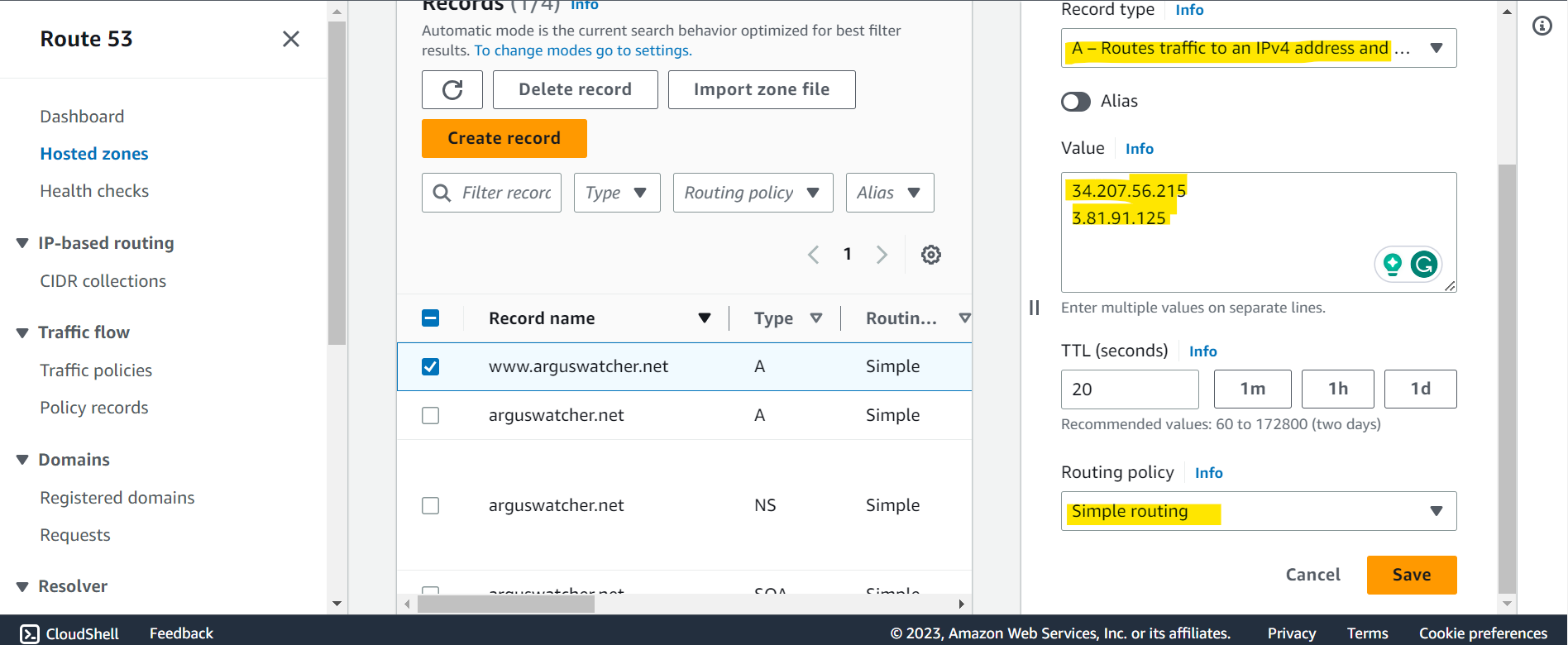Close the Route 53 navigation panel
1568x645 pixels.
tap(291, 39)
